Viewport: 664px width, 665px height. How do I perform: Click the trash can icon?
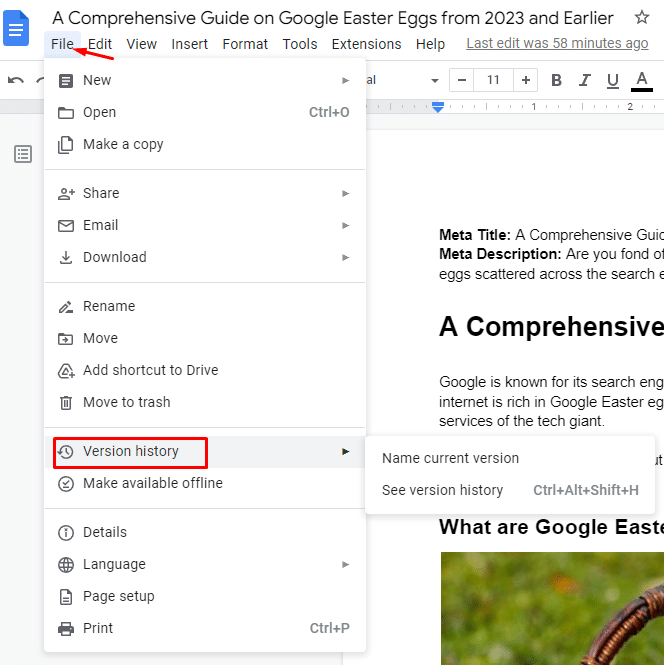point(66,402)
